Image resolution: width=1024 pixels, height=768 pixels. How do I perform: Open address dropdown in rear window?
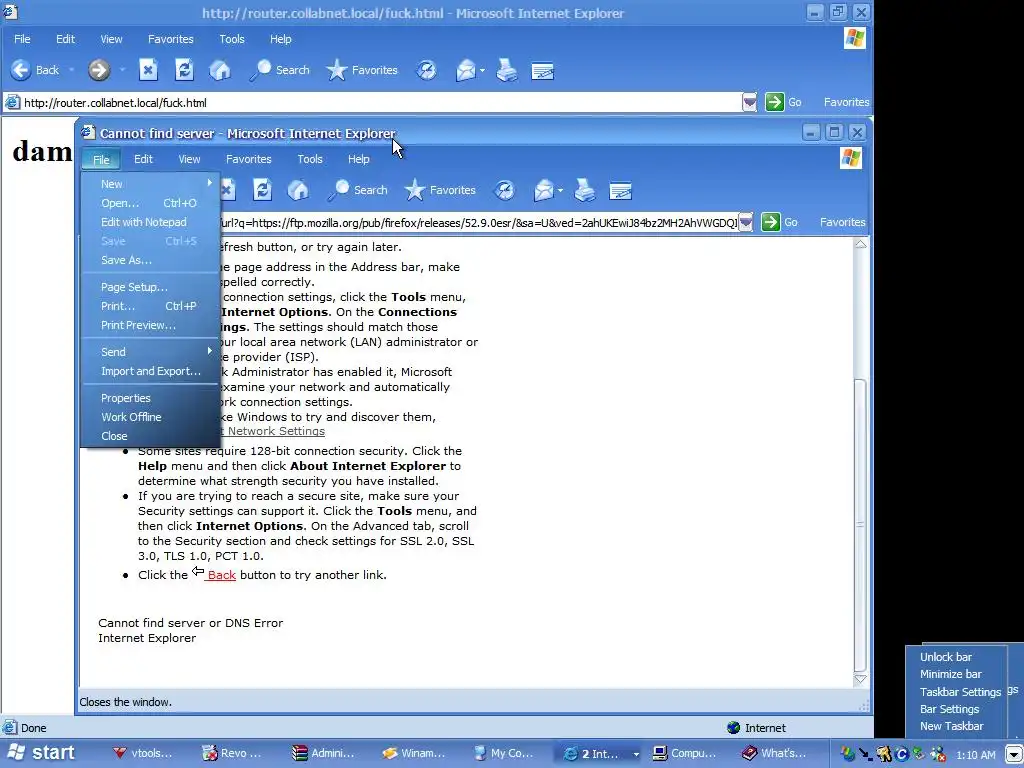coord(750,102)
